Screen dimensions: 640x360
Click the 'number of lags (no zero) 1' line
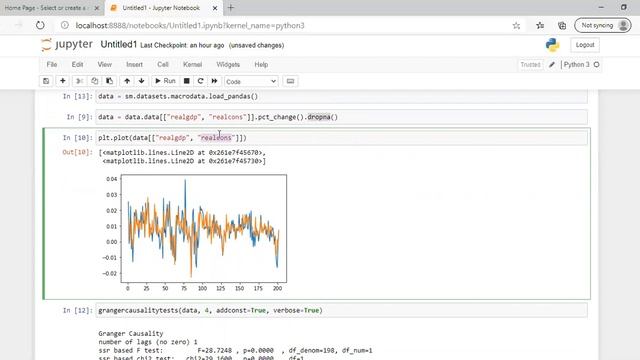(x=148, y=342)
